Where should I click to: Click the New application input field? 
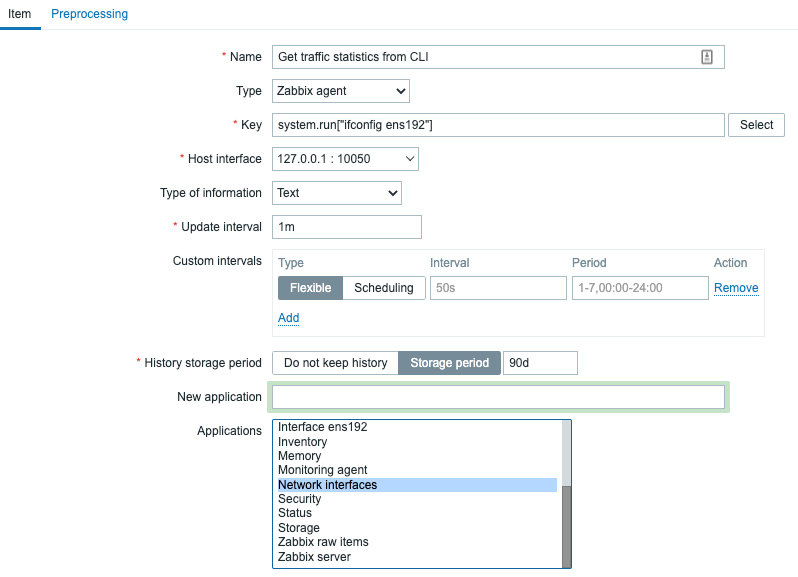coord(498,397)
